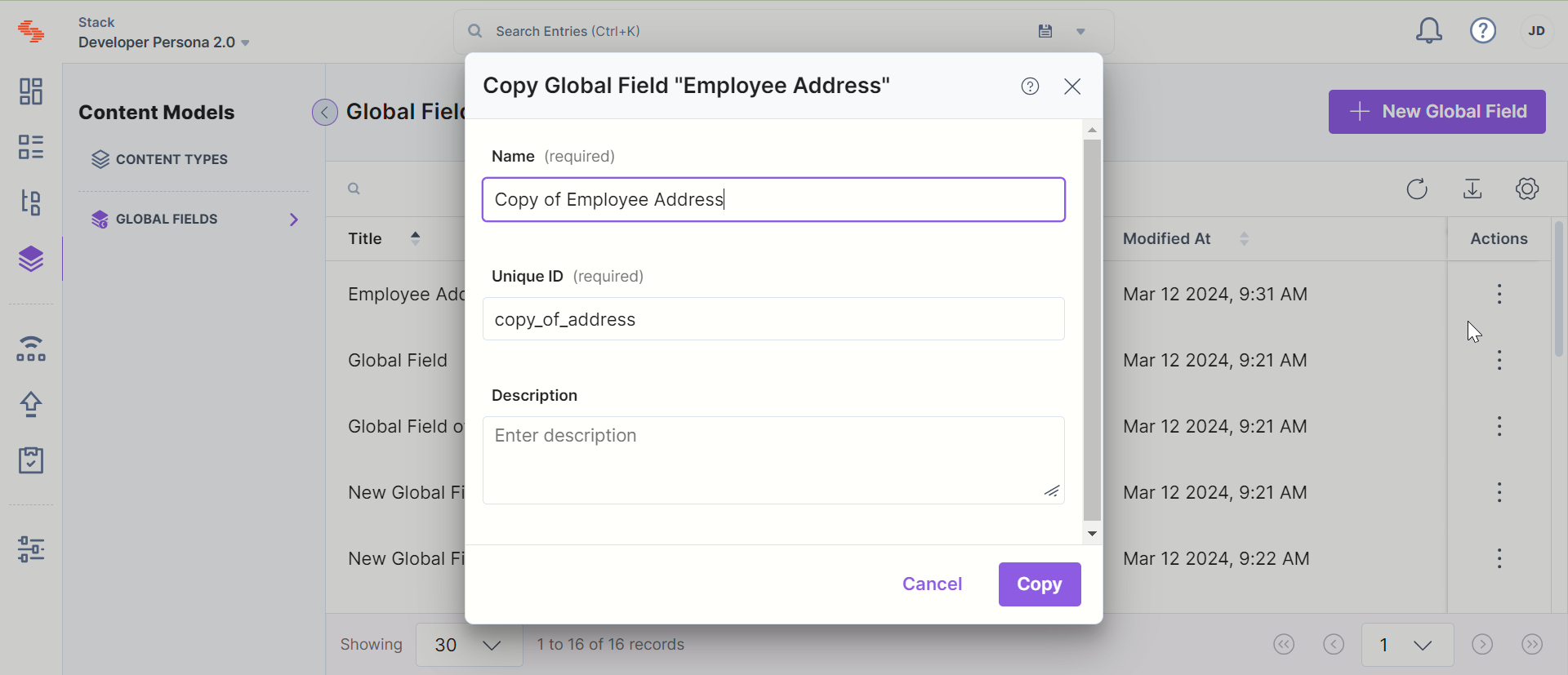This screenshot has width=1568, height=675.
Task: Click the table search magnifier icon
Action: [x=354, y=189]
